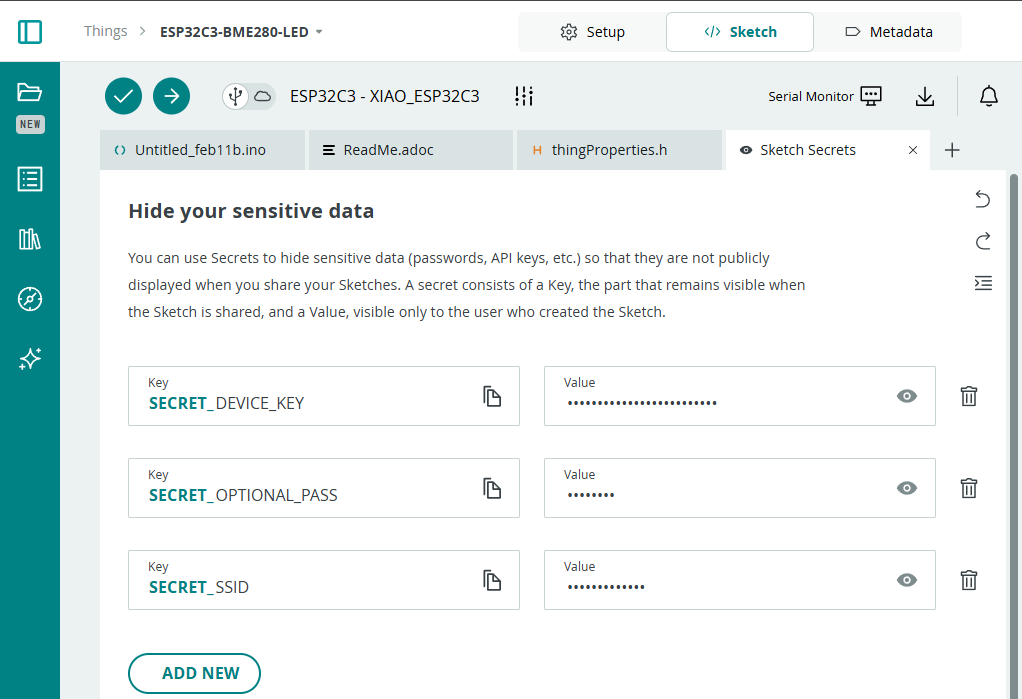
Task: Toggle the USB/cloud connection switch
Action: (248, 96)
